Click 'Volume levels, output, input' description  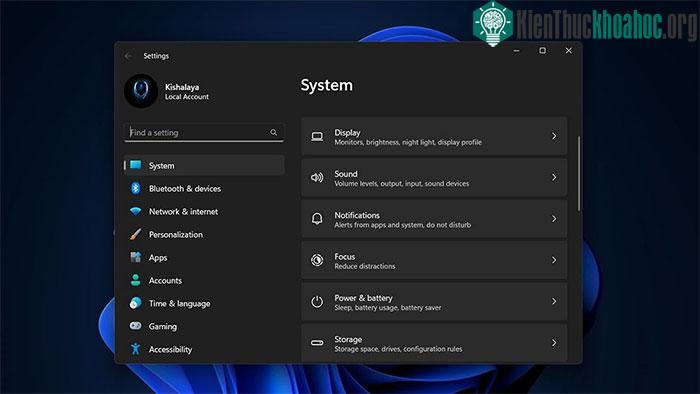coord(402,184)
